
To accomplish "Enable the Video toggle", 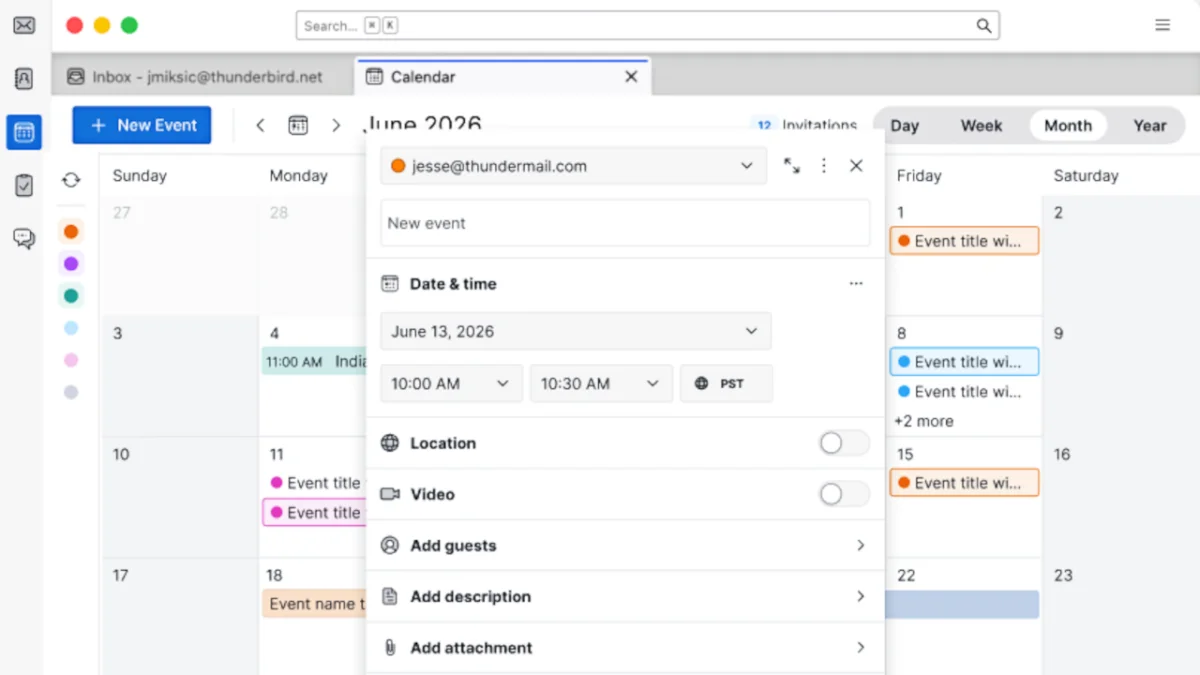I will pos(843,494).
